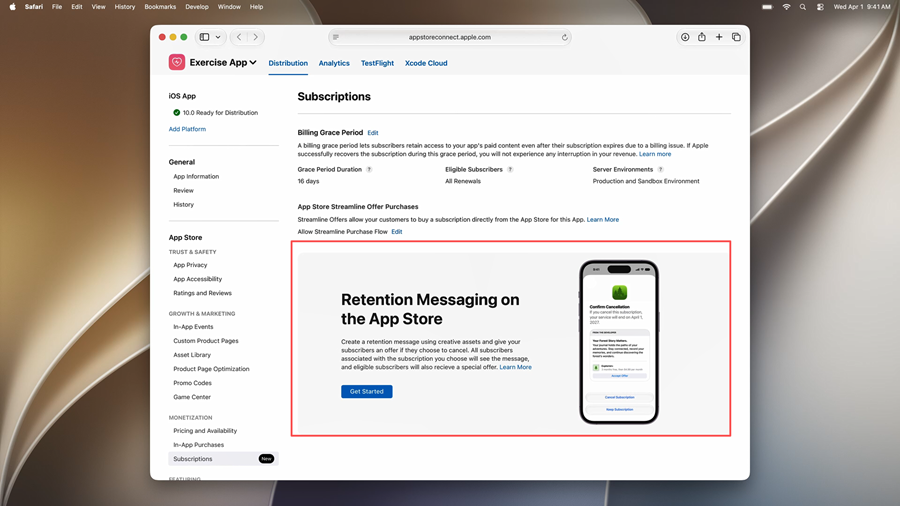The width and height of the screenshot is (900, 506).
Task: Click the battery status icon
Action: 767,7
